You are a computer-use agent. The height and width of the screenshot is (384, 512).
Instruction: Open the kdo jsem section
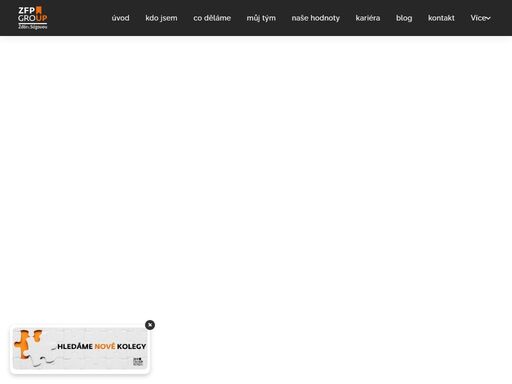161,18
